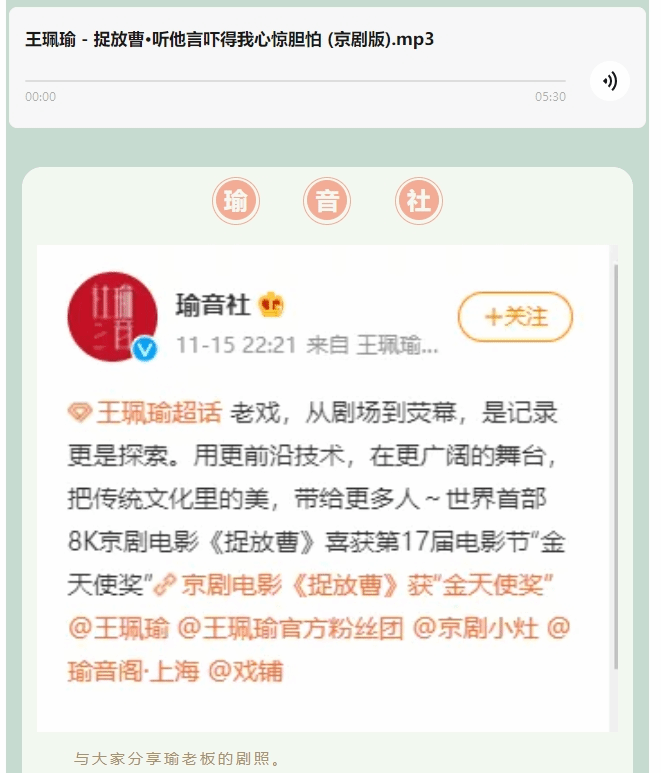
Task: Seek on the audio progress bar
Action: tap(295, 80)
